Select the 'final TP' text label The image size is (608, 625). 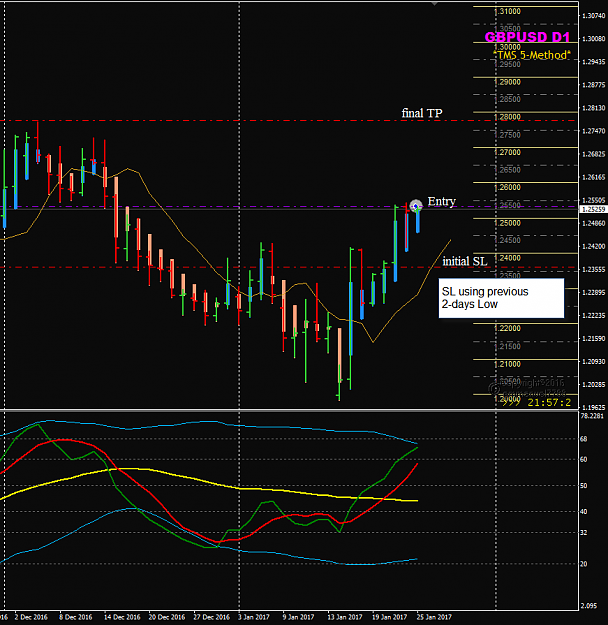422,113
